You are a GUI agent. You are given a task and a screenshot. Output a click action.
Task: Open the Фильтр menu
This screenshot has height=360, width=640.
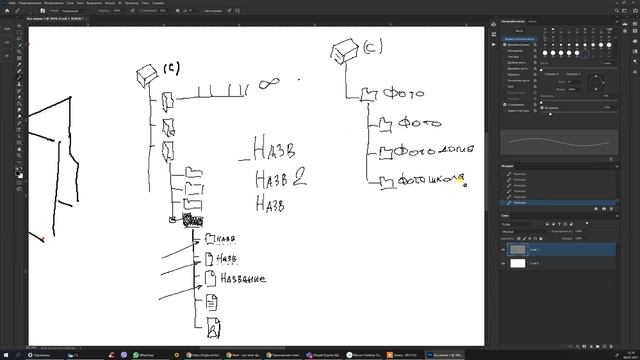point(110,3)
